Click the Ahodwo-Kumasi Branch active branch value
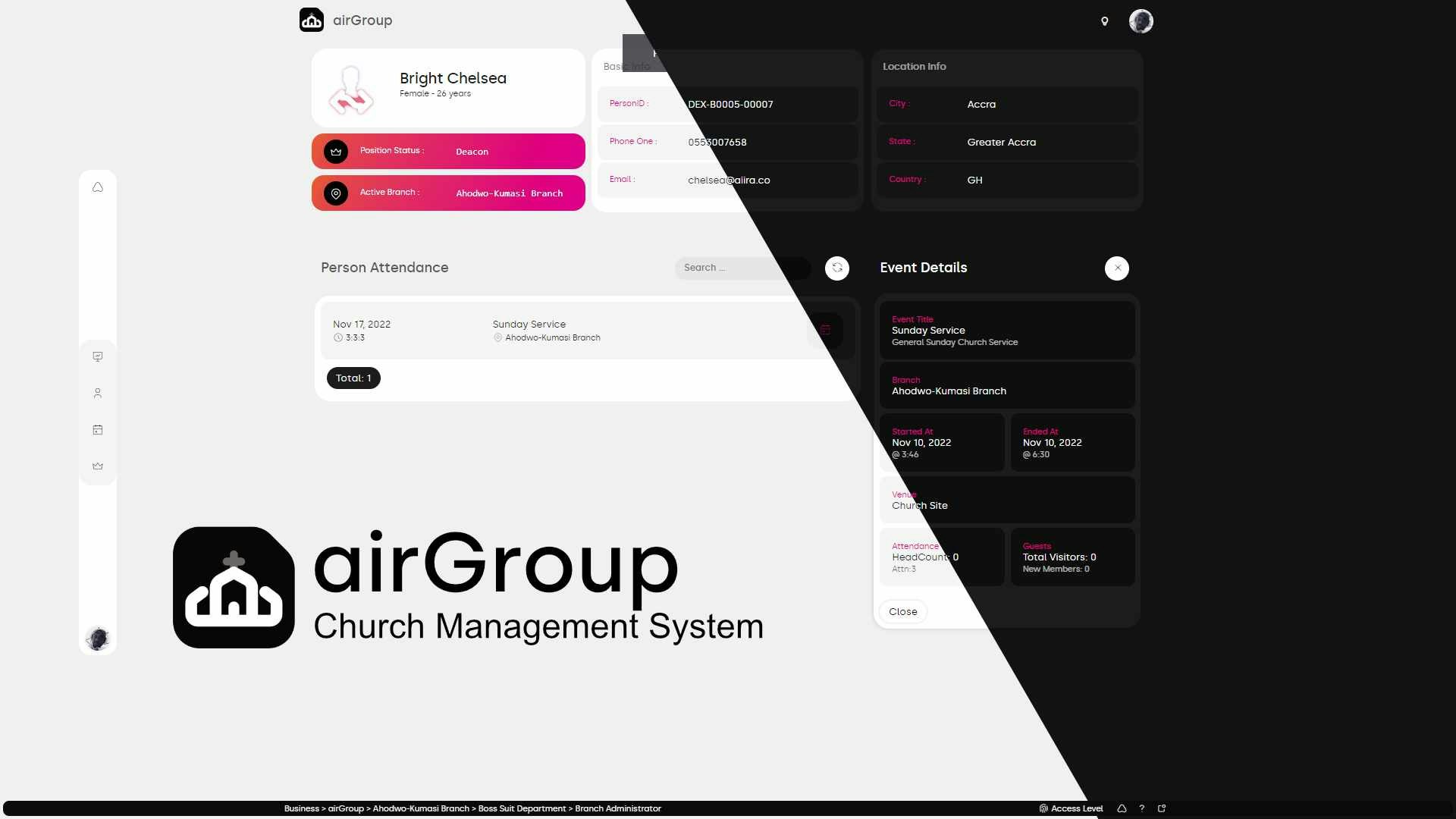This screenshot has height=819, width=1456. point(510,193)
